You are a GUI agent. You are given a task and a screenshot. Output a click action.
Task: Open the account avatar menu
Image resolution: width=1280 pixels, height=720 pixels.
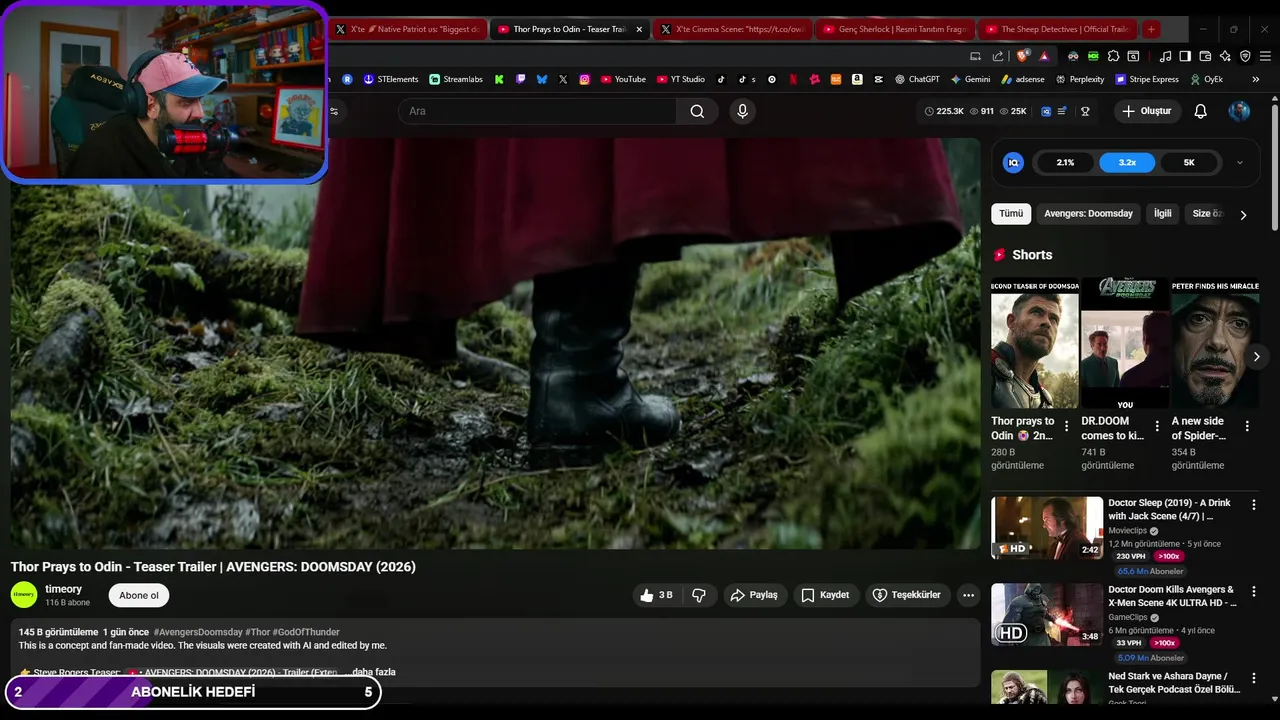pyautogui.click(x=1239, y=111)
